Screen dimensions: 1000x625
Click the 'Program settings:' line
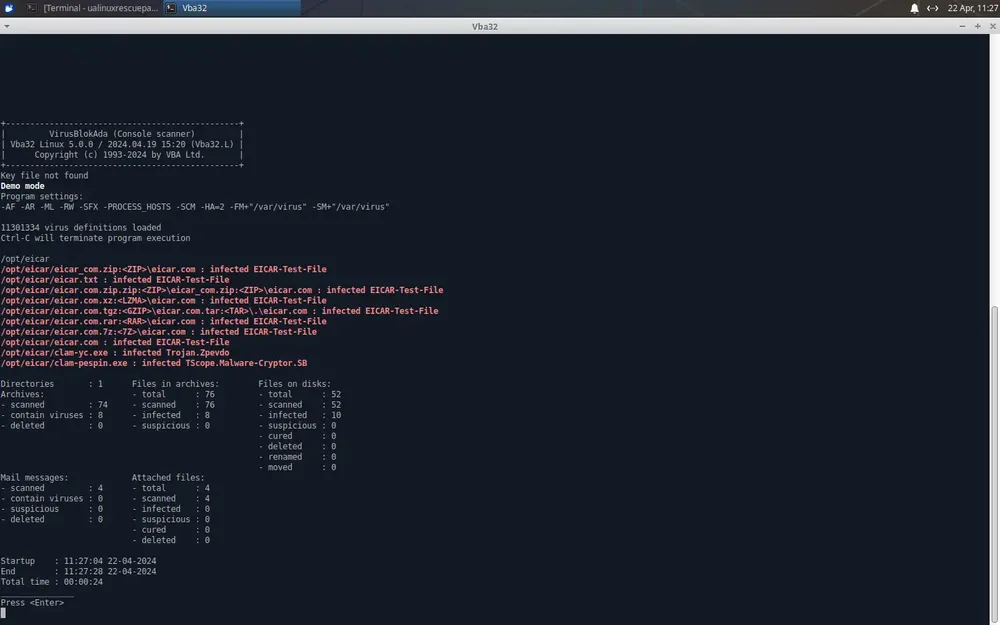42,196
